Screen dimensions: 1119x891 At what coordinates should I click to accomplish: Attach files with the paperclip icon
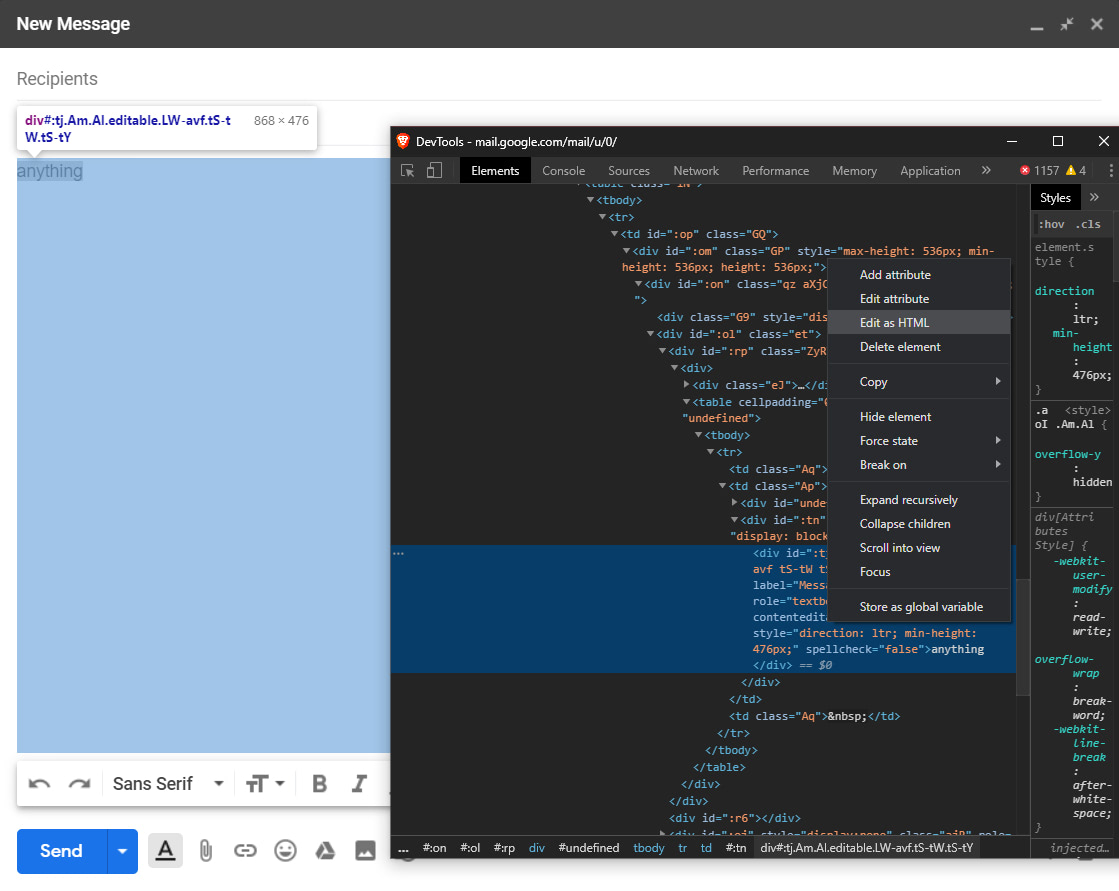click(206, 850)
